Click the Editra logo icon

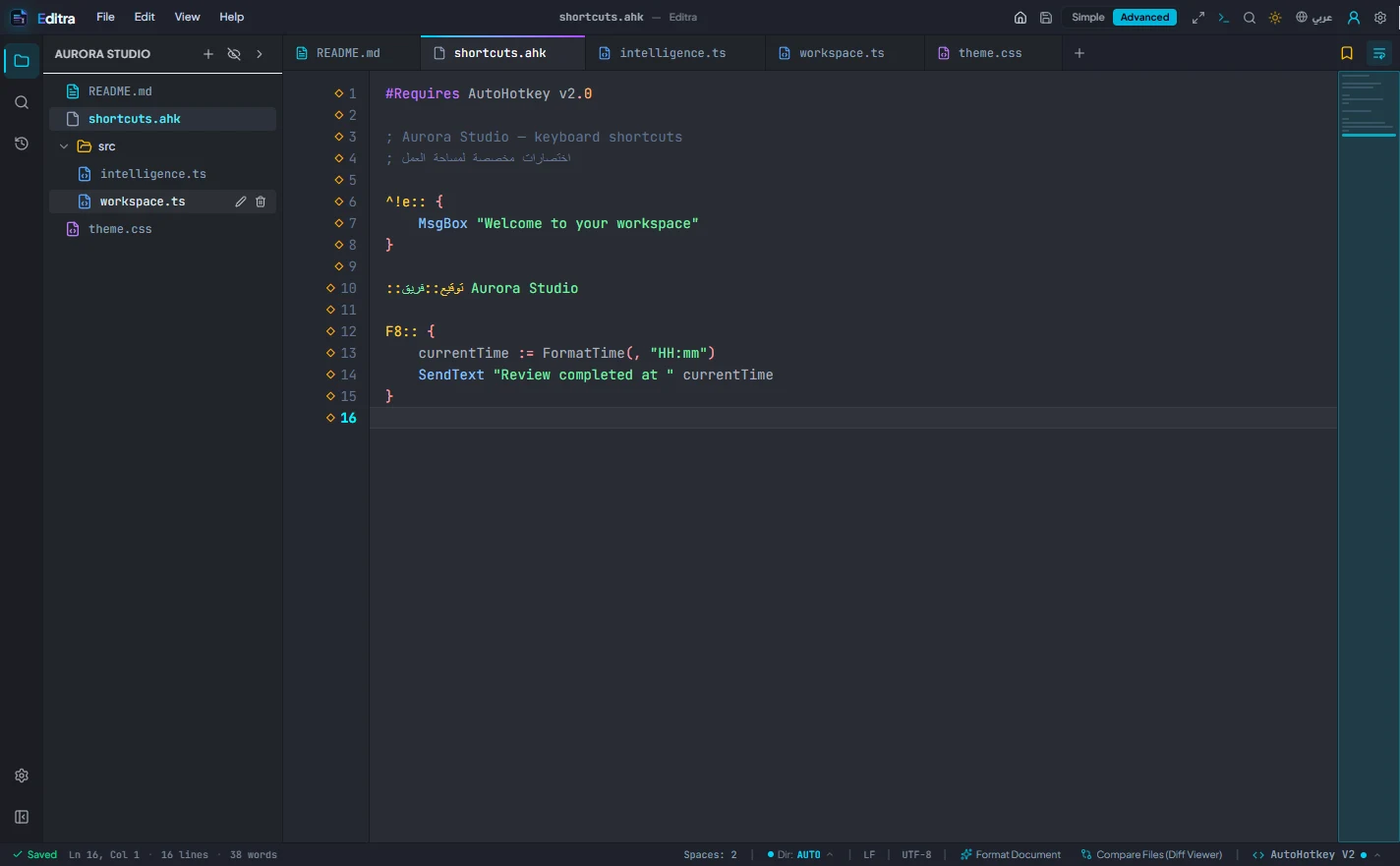pos(19,18)
